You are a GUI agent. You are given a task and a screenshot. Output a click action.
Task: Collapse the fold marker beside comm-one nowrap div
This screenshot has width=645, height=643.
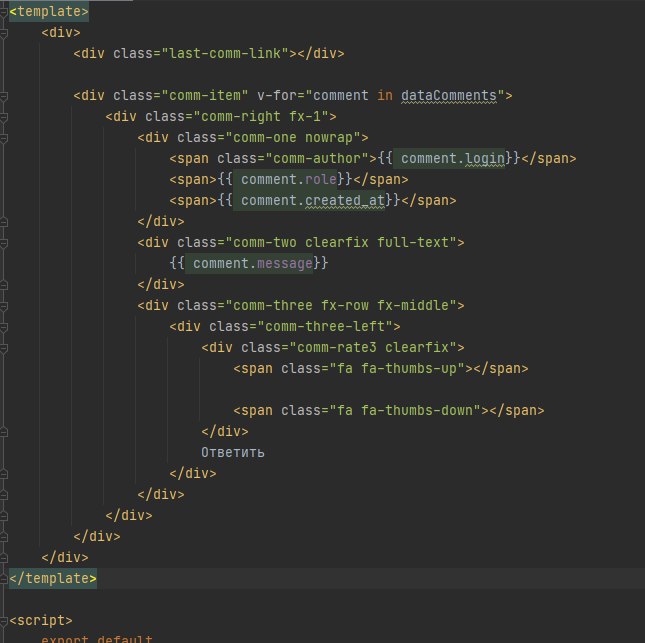(x=4, y=138)
